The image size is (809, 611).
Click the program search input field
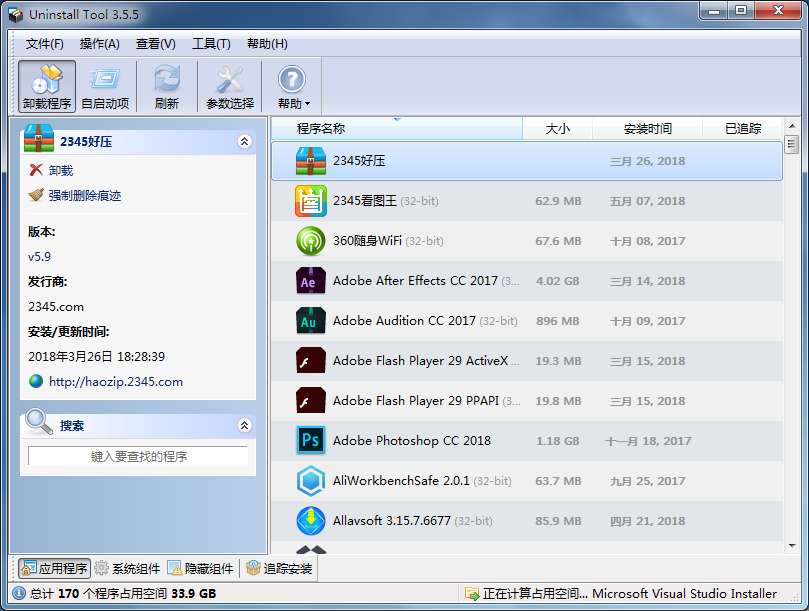[138, 456]
